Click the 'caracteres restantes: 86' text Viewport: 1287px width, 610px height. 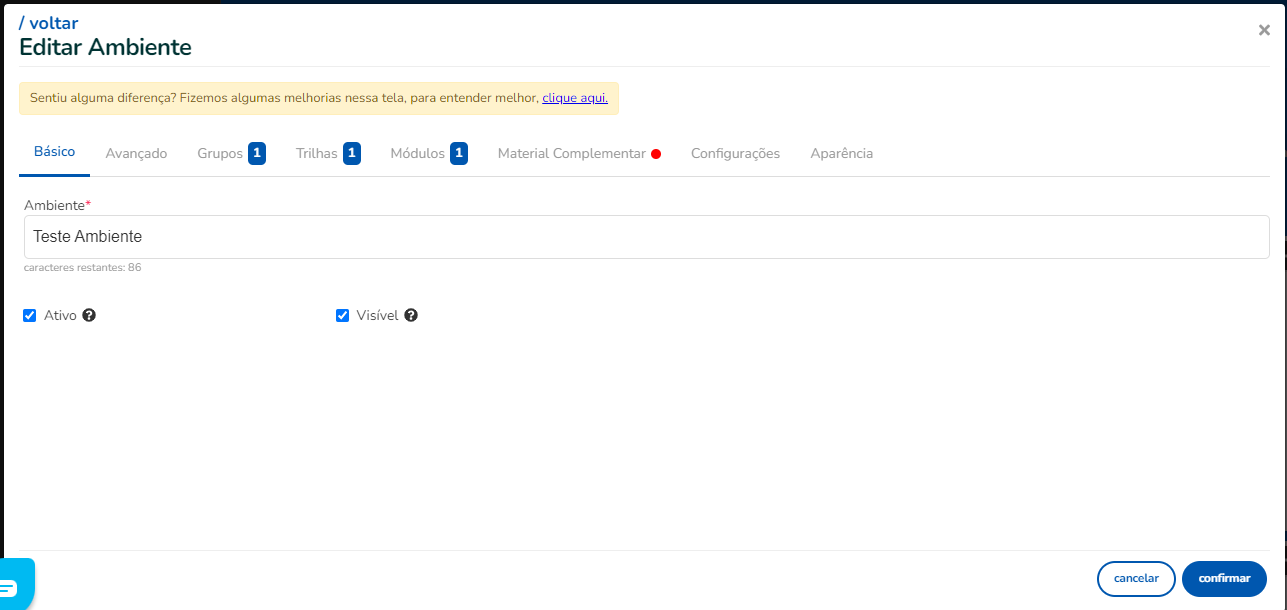tap(82, 268)
